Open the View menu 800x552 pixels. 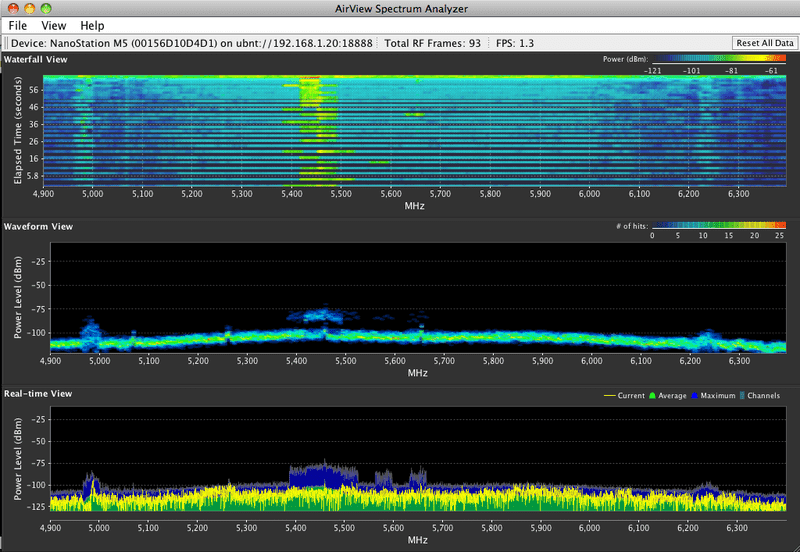pos(53,25)
